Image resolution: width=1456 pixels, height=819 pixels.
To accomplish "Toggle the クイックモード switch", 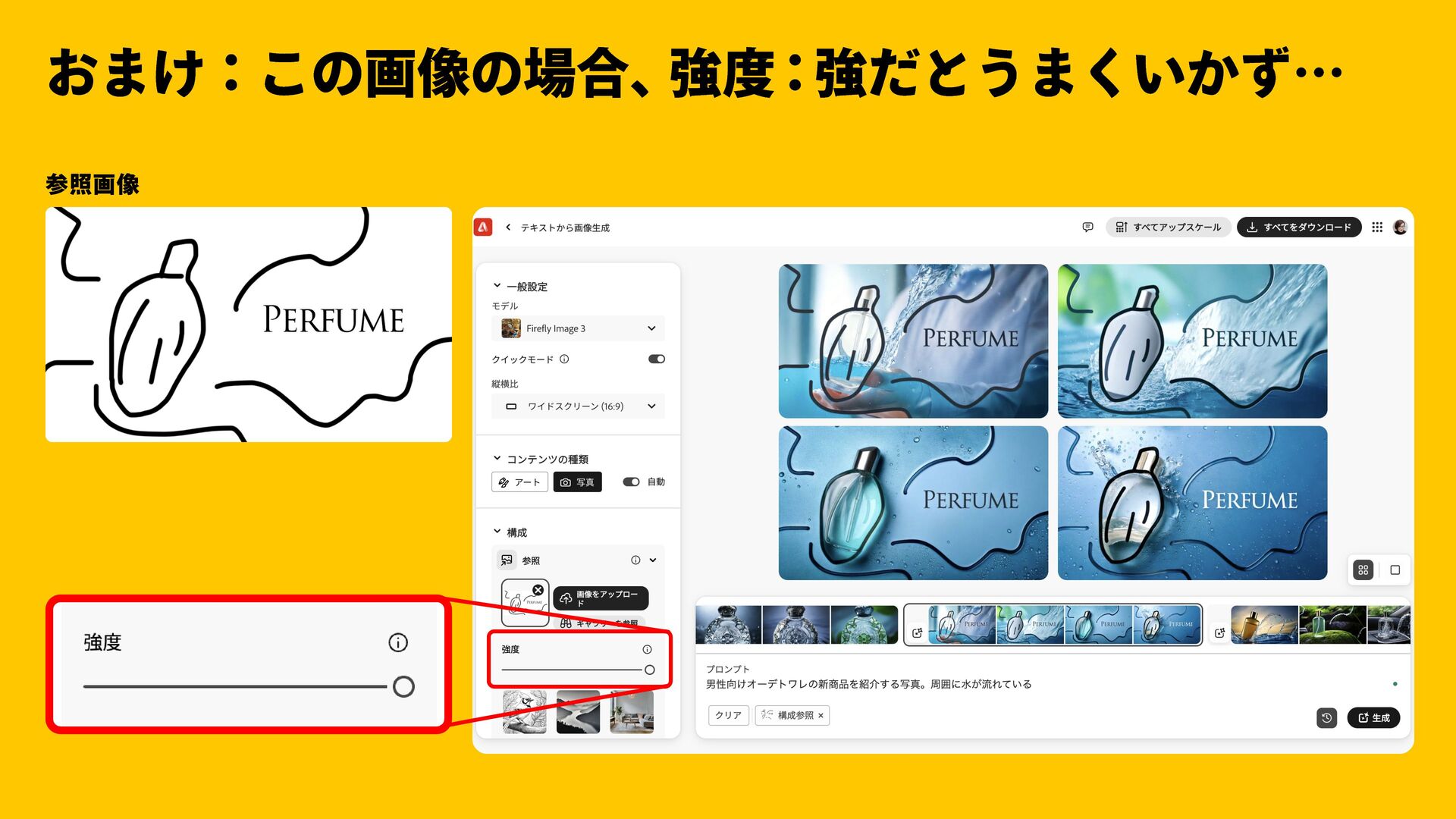I will pos(656,359).
